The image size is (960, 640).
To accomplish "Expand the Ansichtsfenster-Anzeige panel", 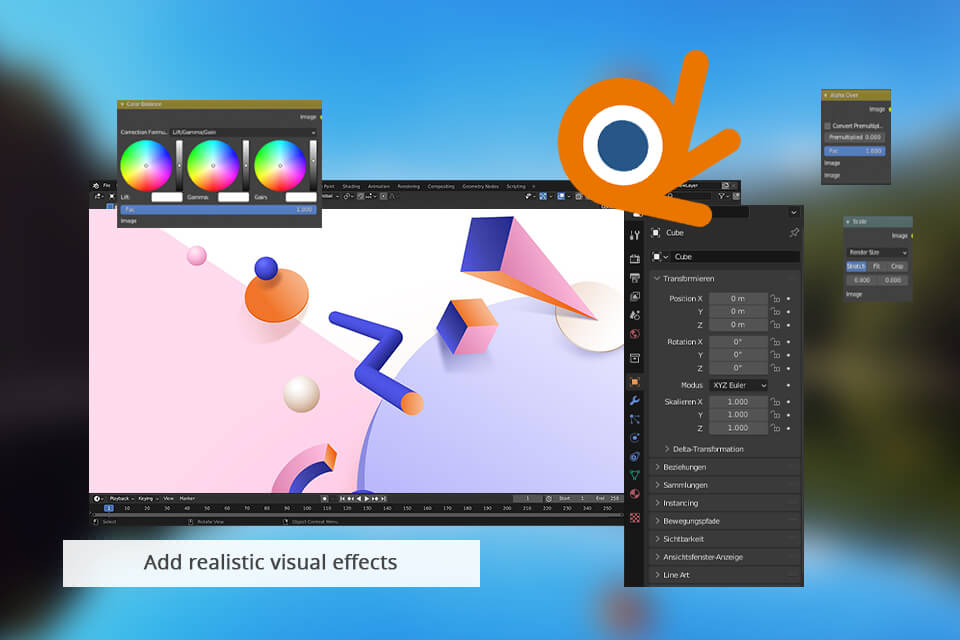I will coord(724,557).
